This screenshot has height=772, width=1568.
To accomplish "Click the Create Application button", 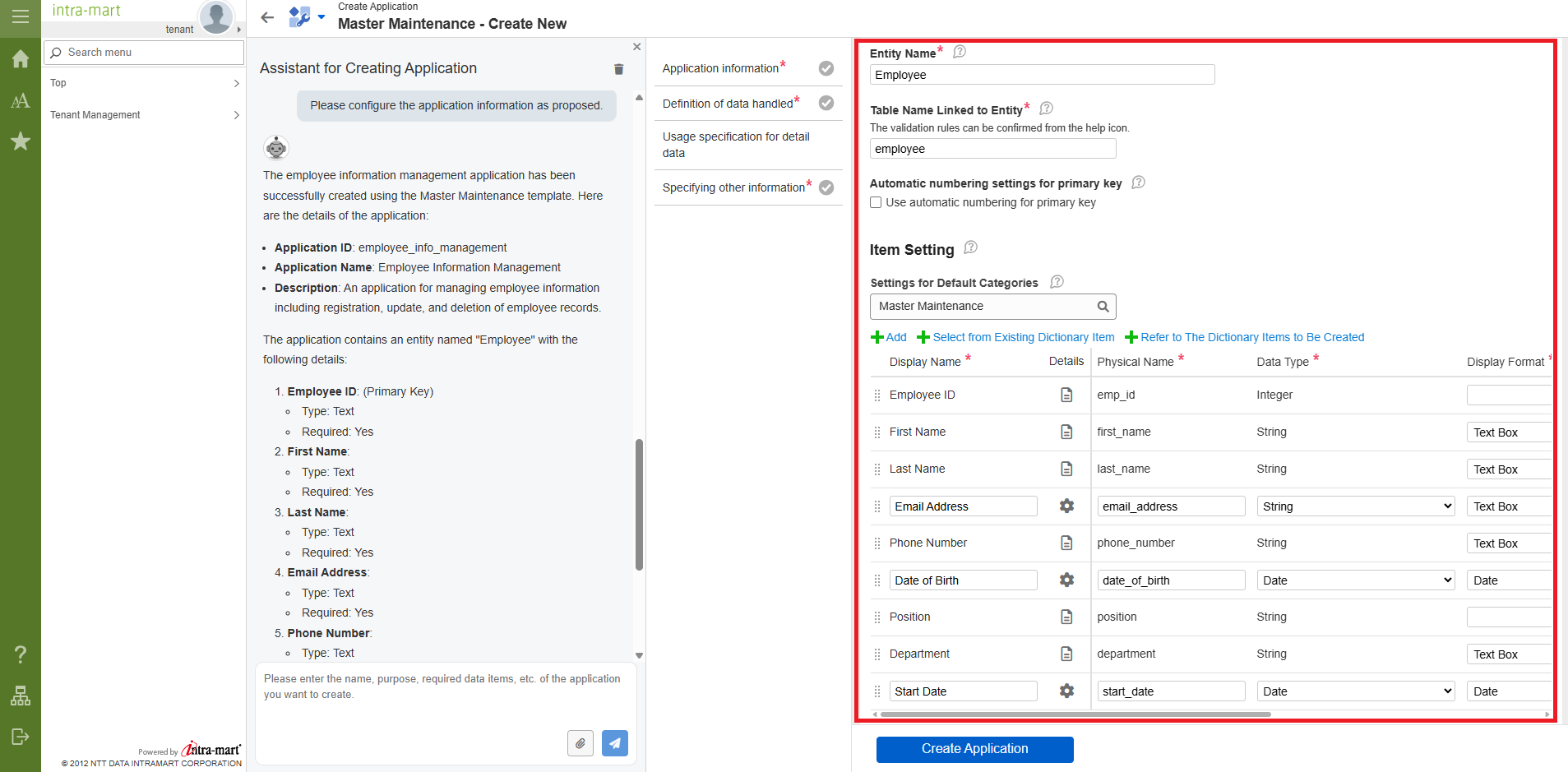I will (x=974, y=749).
